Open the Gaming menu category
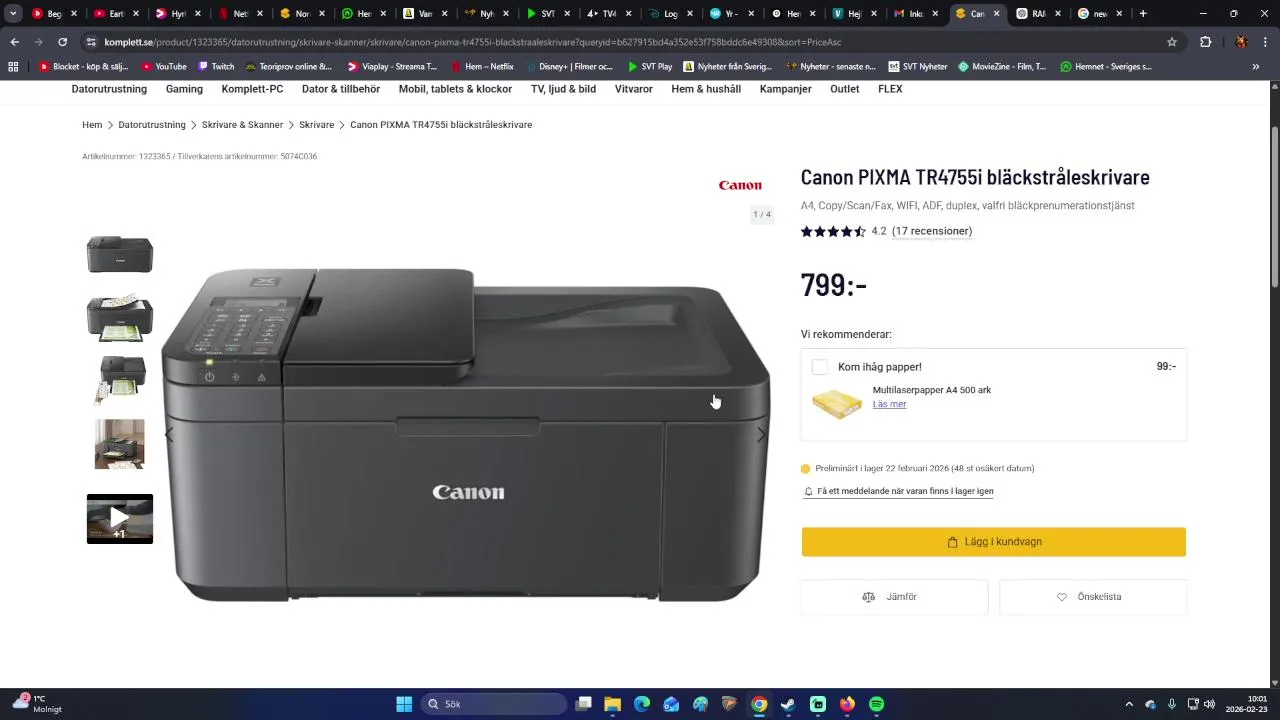Viewport: 1280px width, 720px height. pos(184,89)
